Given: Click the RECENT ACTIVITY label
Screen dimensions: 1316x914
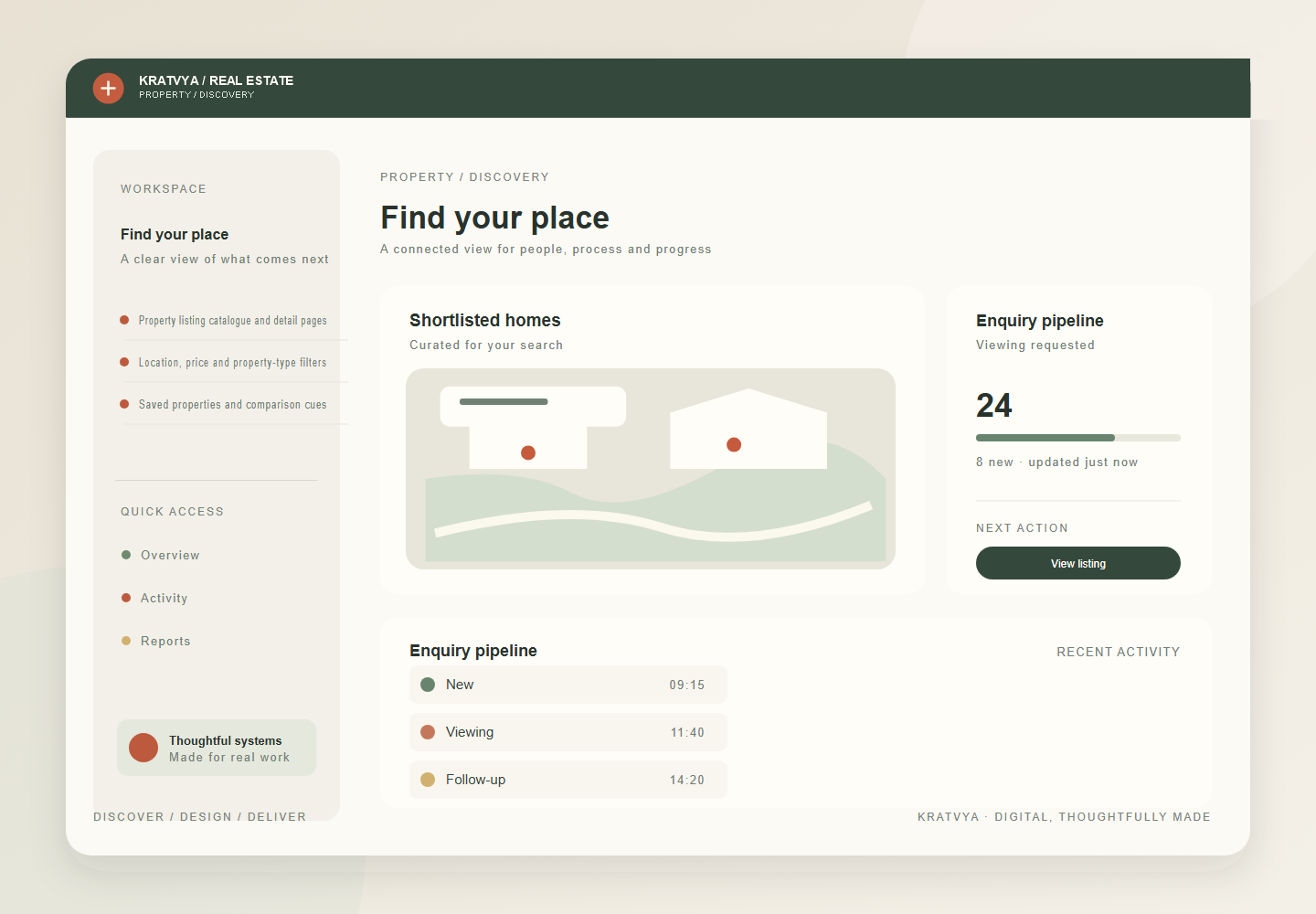Looking at the screenshot, I should [1119, 652].
